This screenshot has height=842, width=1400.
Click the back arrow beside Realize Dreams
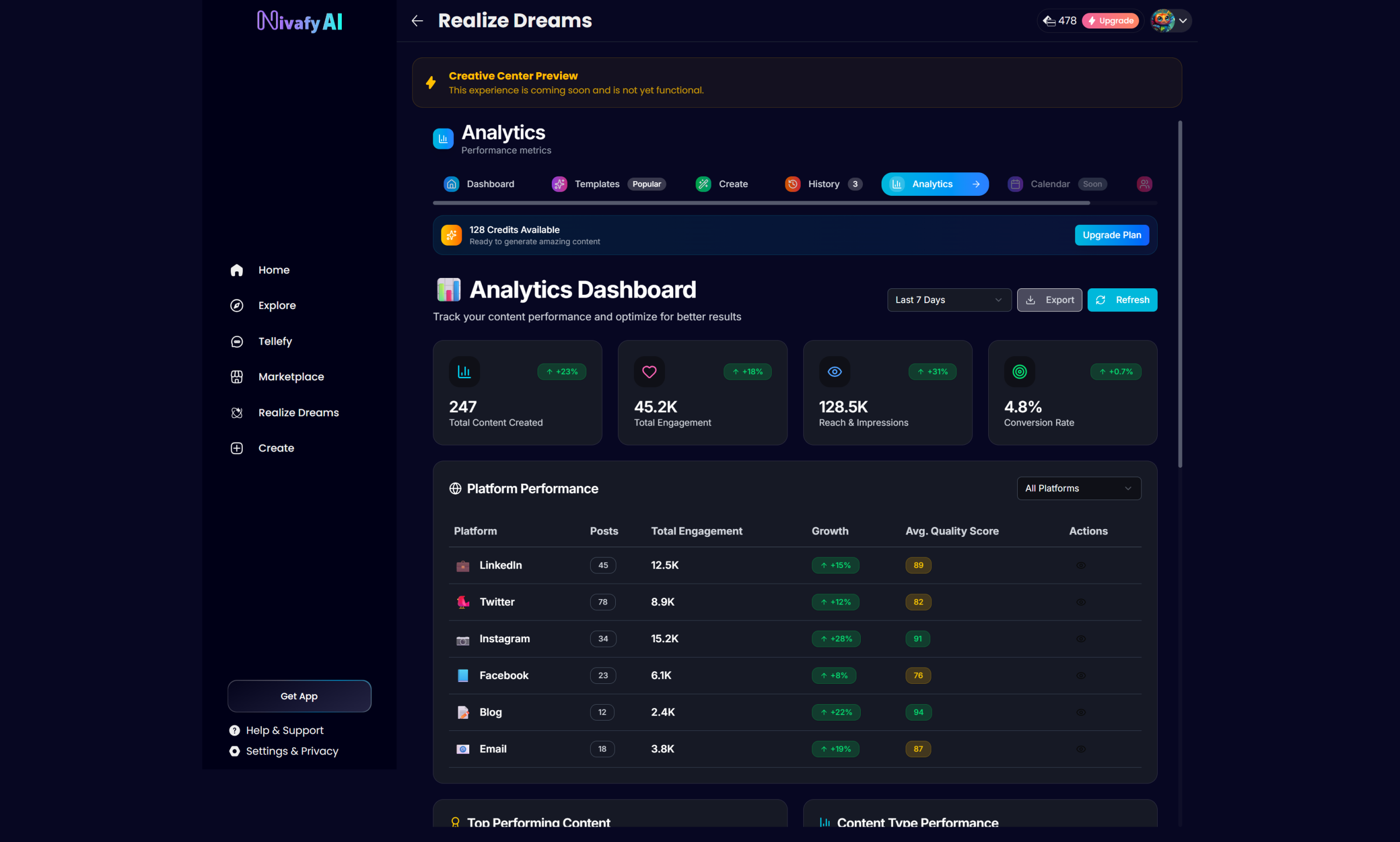tap(417, 21)
